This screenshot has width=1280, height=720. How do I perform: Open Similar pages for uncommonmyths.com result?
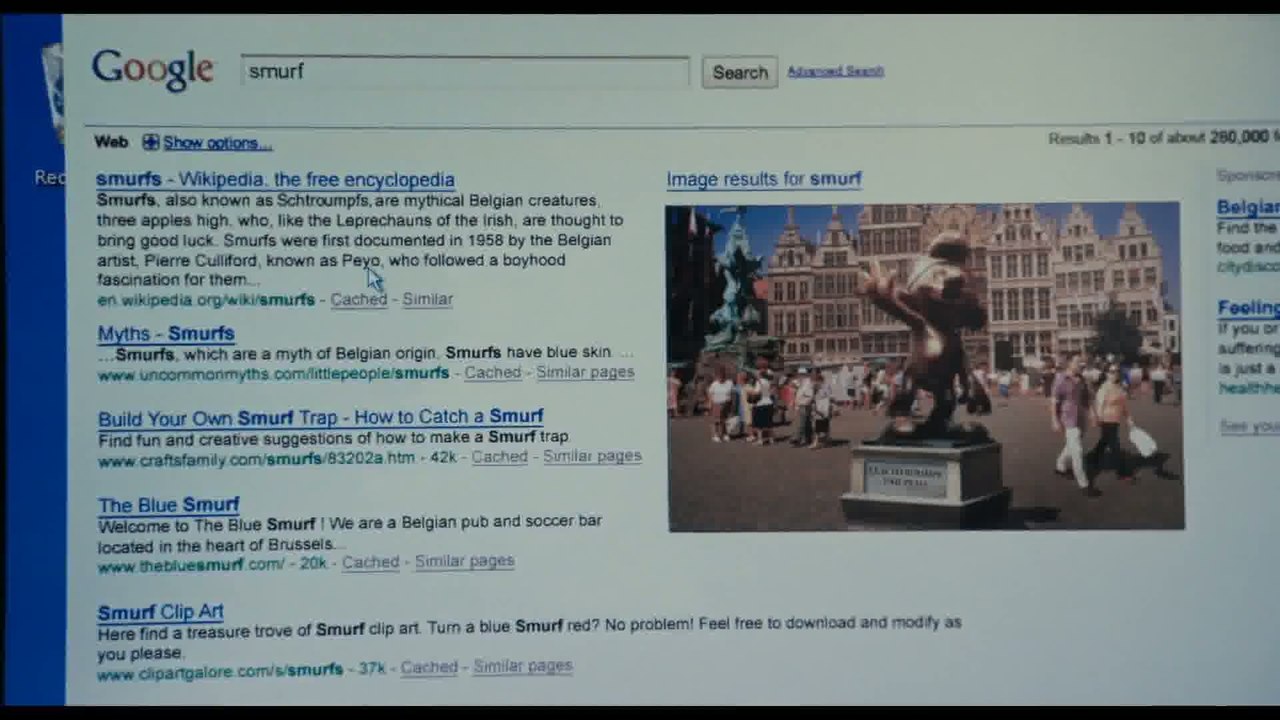[585, 372]
